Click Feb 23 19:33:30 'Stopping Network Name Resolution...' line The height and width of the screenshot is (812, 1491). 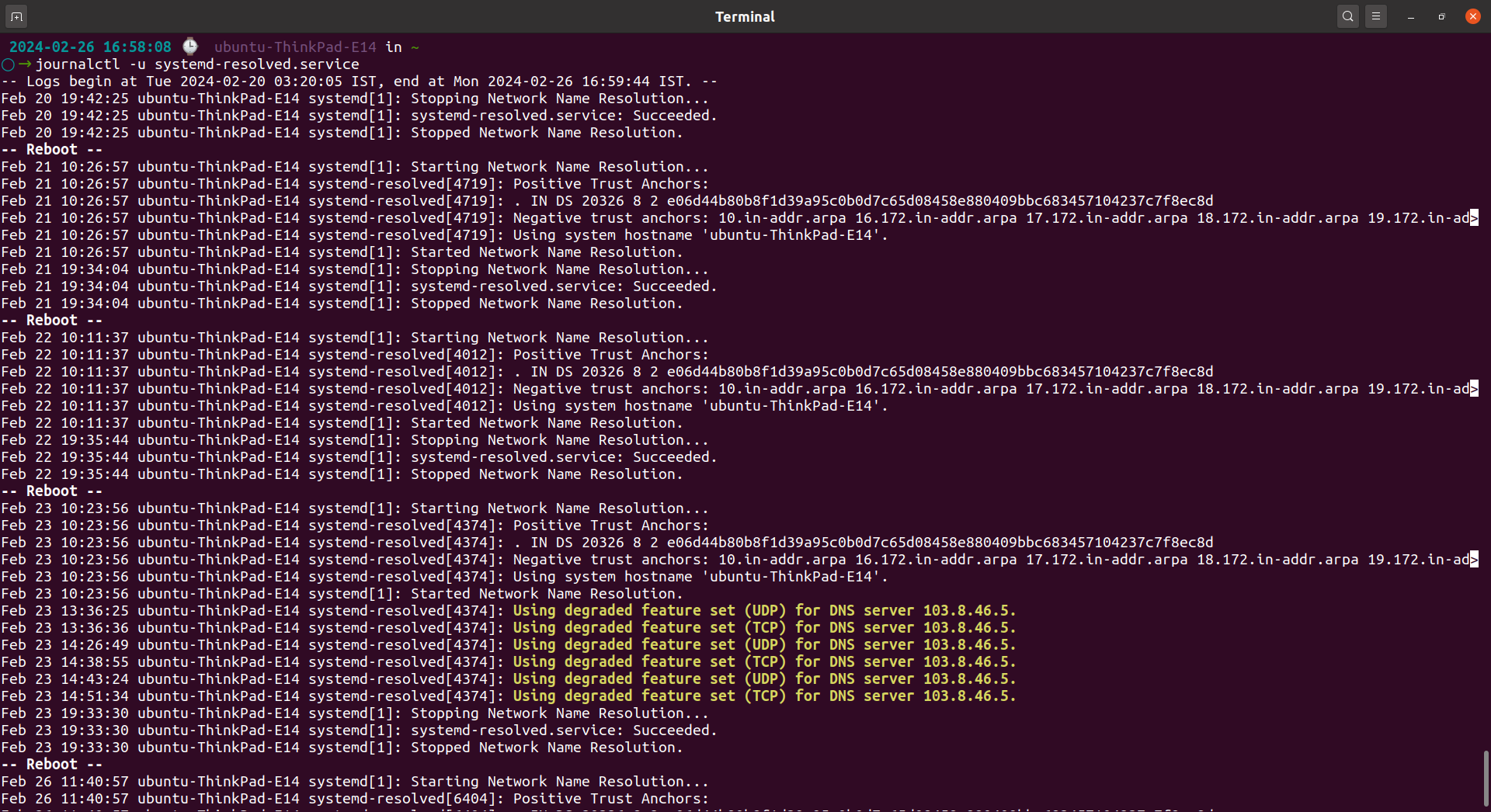(x=355, y=713)
